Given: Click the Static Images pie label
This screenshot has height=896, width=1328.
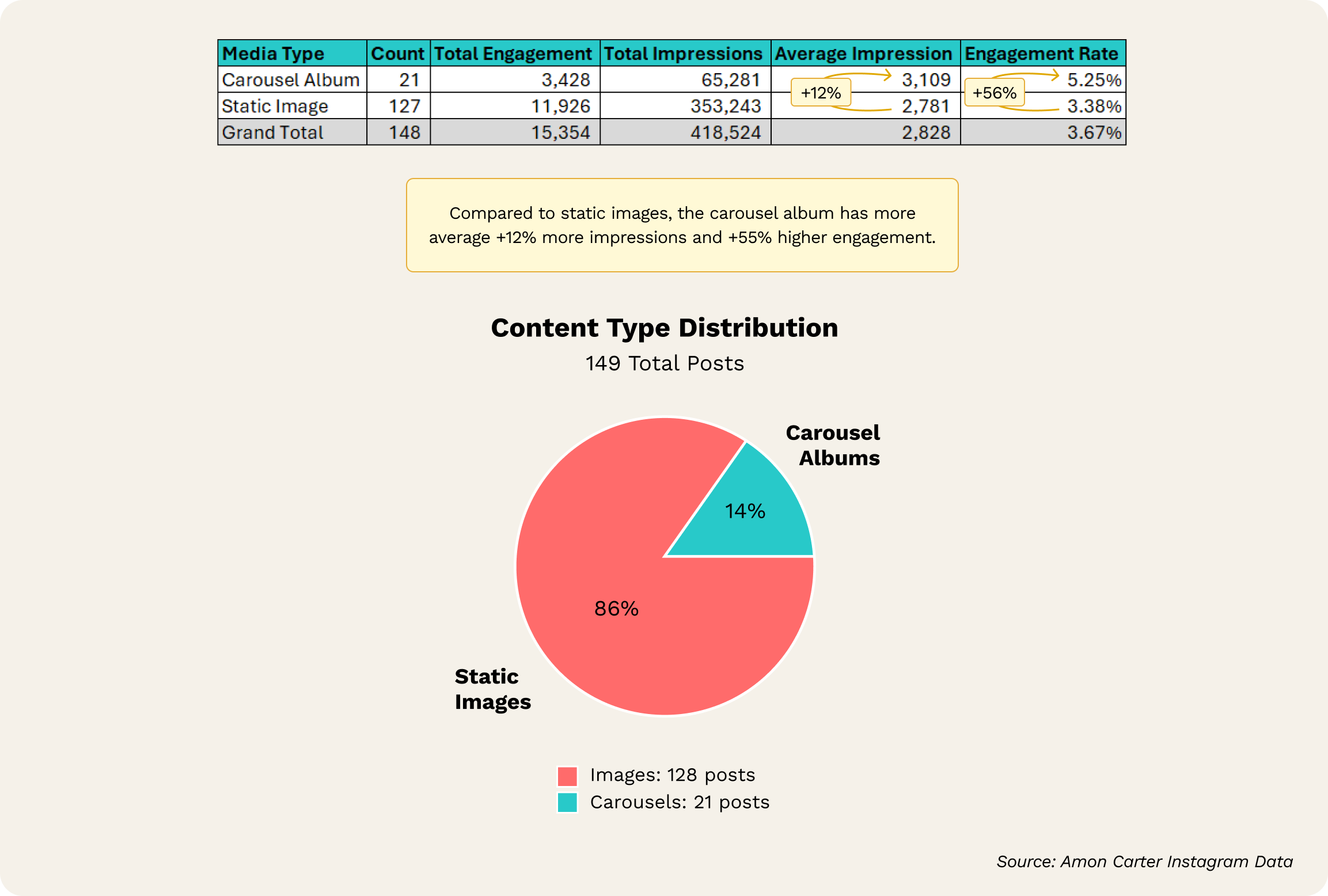Looking at the screenshot, I should pyautogui.click(x=492, y=689).
